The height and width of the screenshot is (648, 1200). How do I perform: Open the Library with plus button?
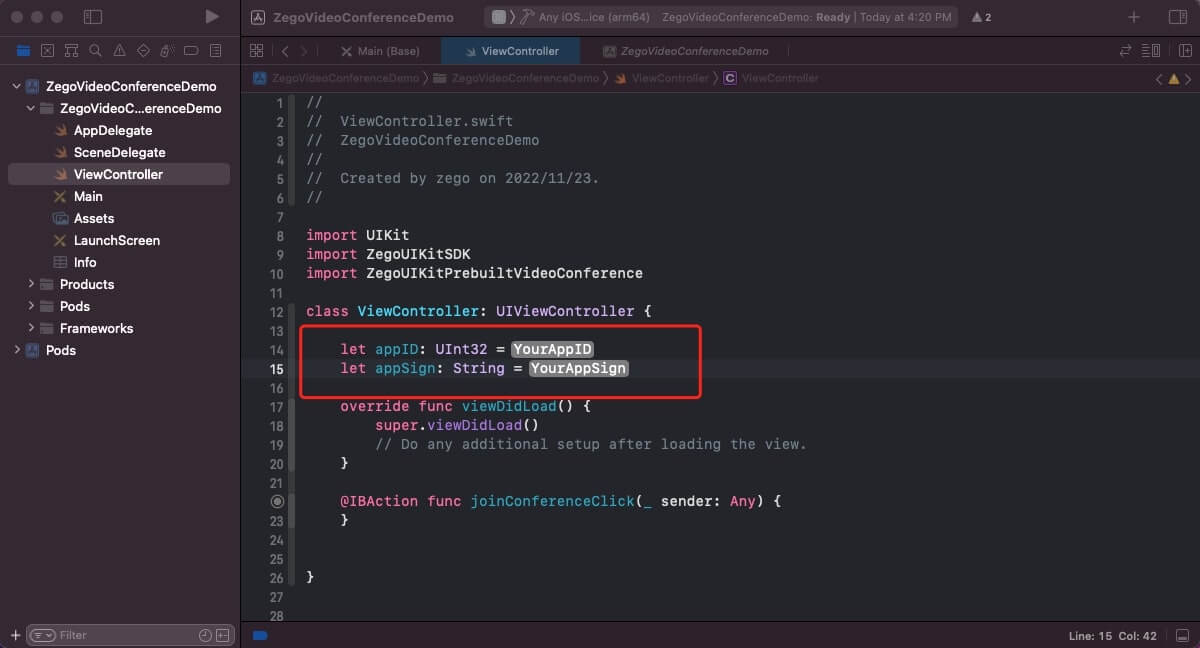pos(1133,17)
